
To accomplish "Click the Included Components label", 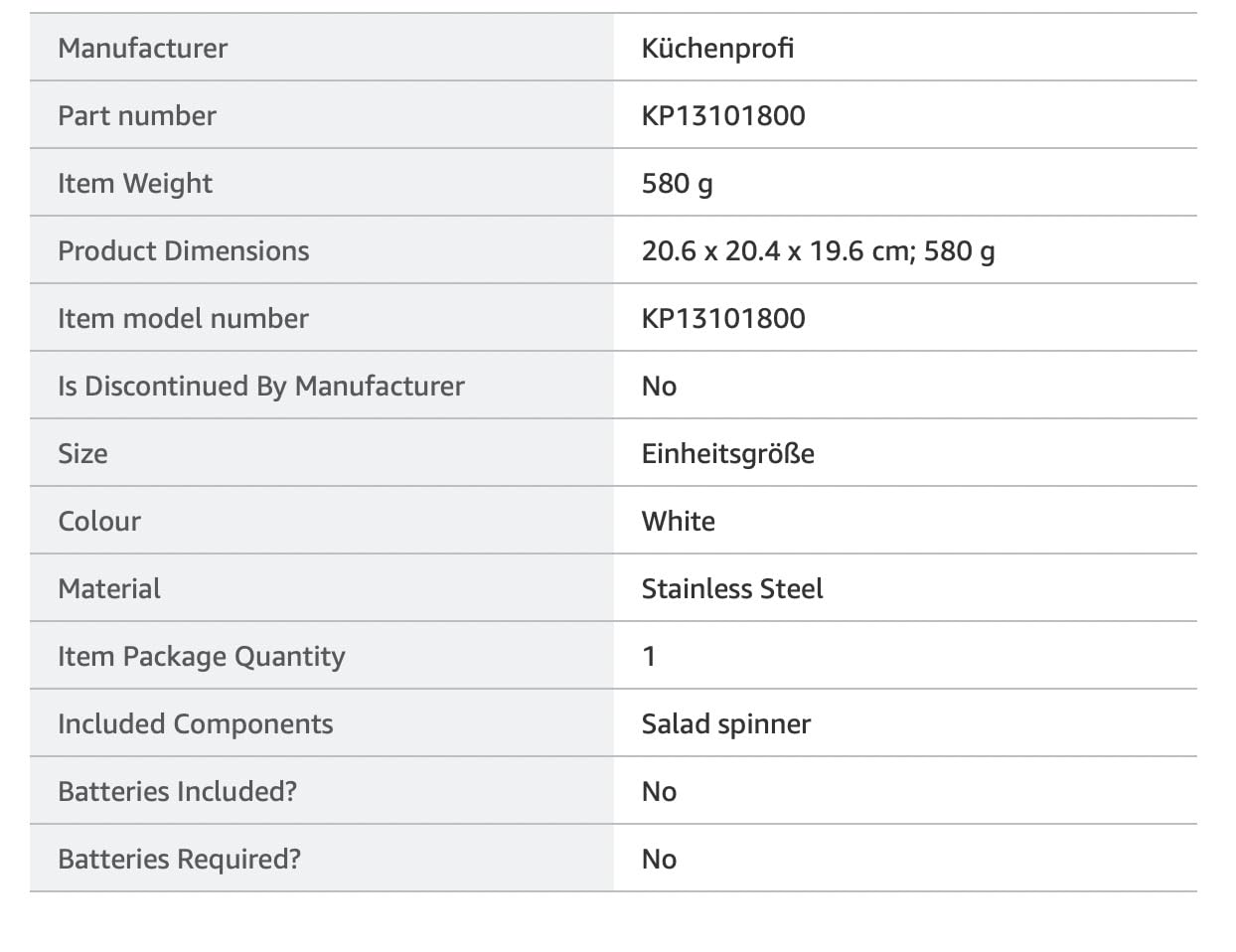I will tap(196, 724).
